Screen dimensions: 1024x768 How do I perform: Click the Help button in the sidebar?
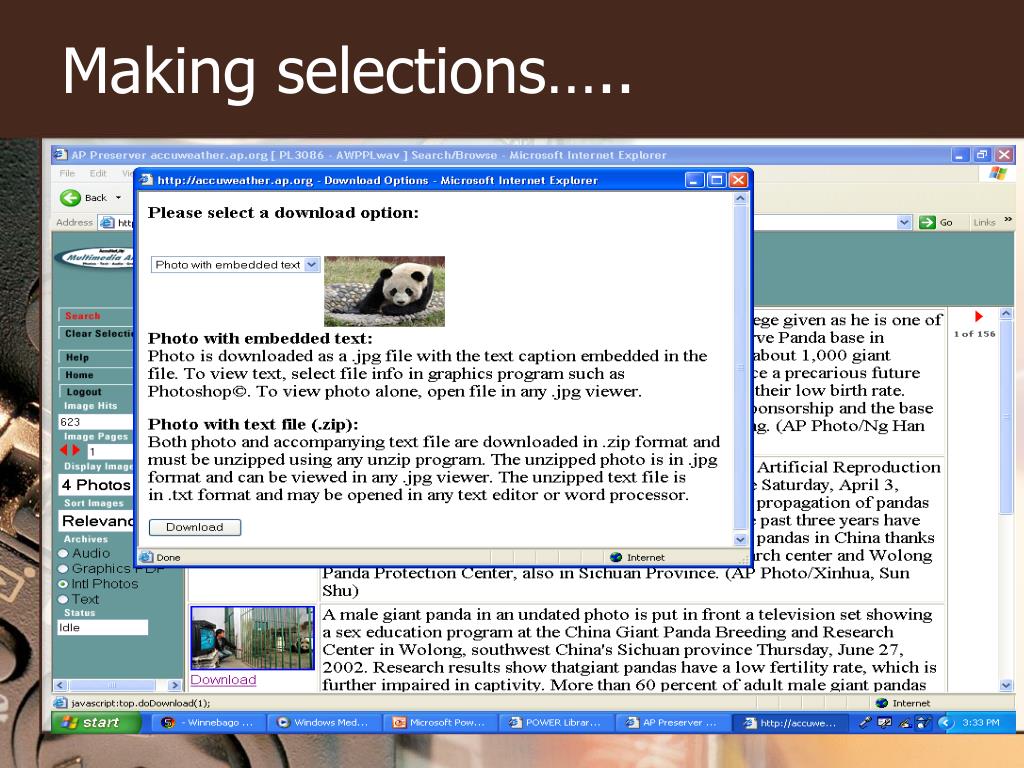pos(95,357)
